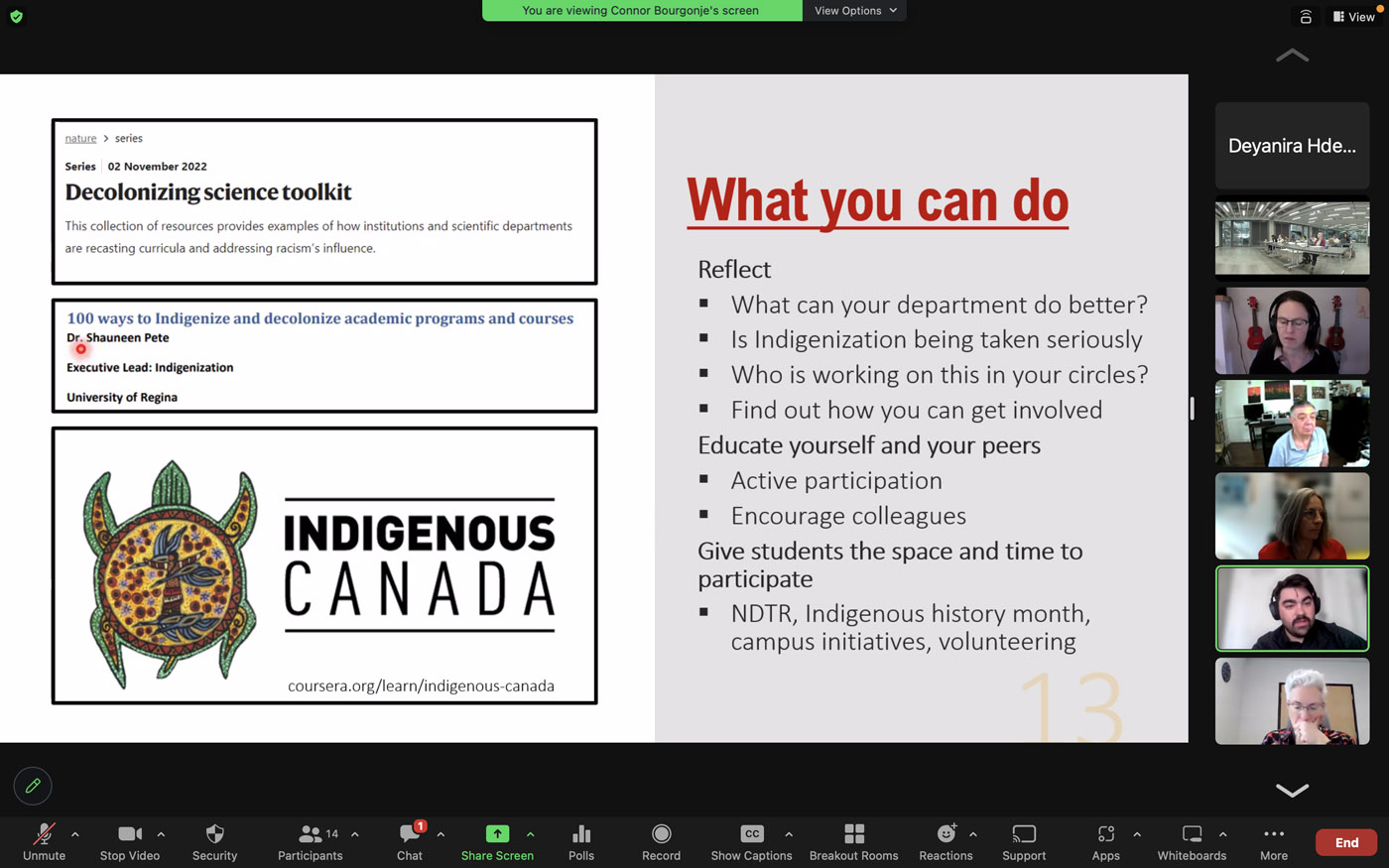Open the Polls panel
This screenshot has height=868, width=1389.
tap(581, 841)
